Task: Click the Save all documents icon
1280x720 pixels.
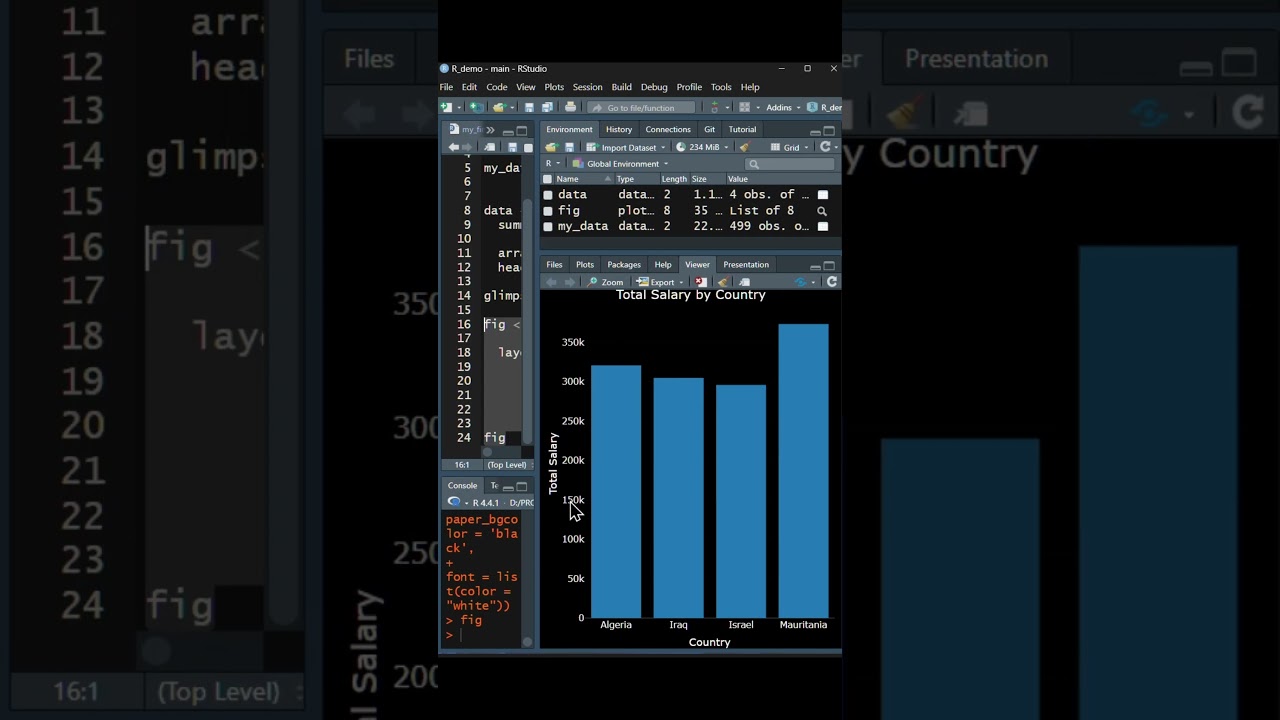Action: pyautogui.click(x=547, y=107)
